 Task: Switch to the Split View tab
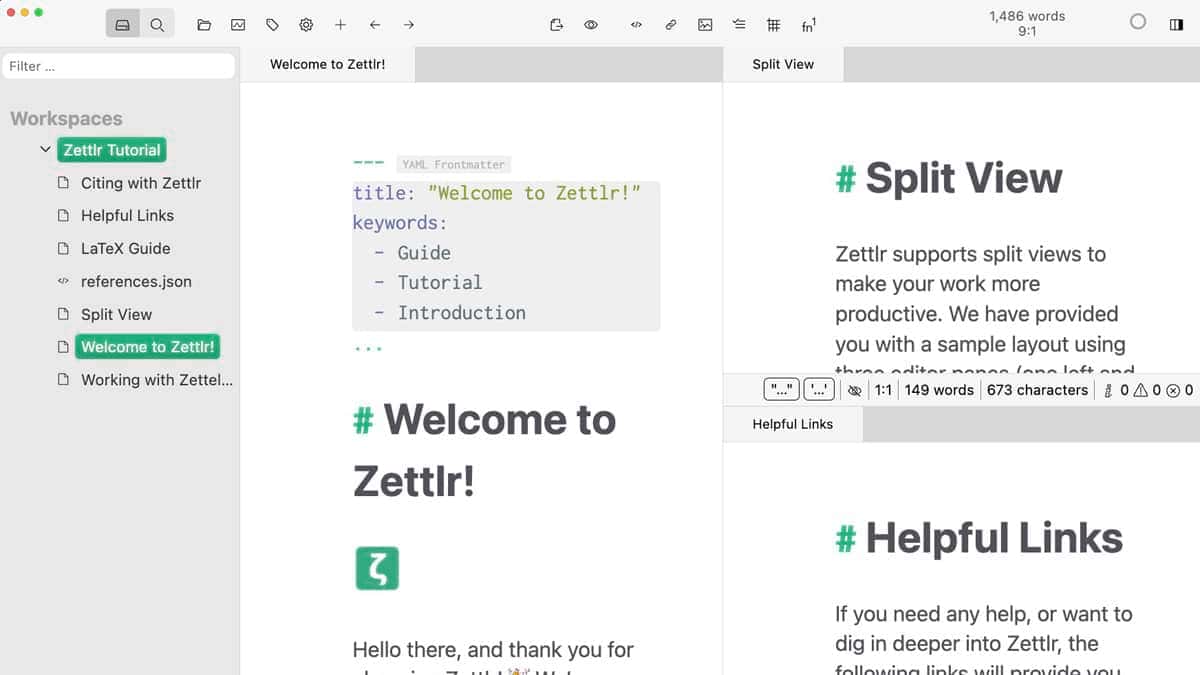click(784, 64)
